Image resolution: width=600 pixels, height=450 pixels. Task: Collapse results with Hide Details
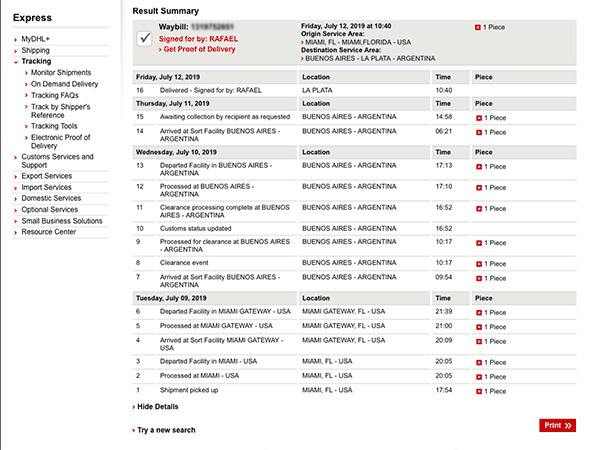tap(158, 407)
